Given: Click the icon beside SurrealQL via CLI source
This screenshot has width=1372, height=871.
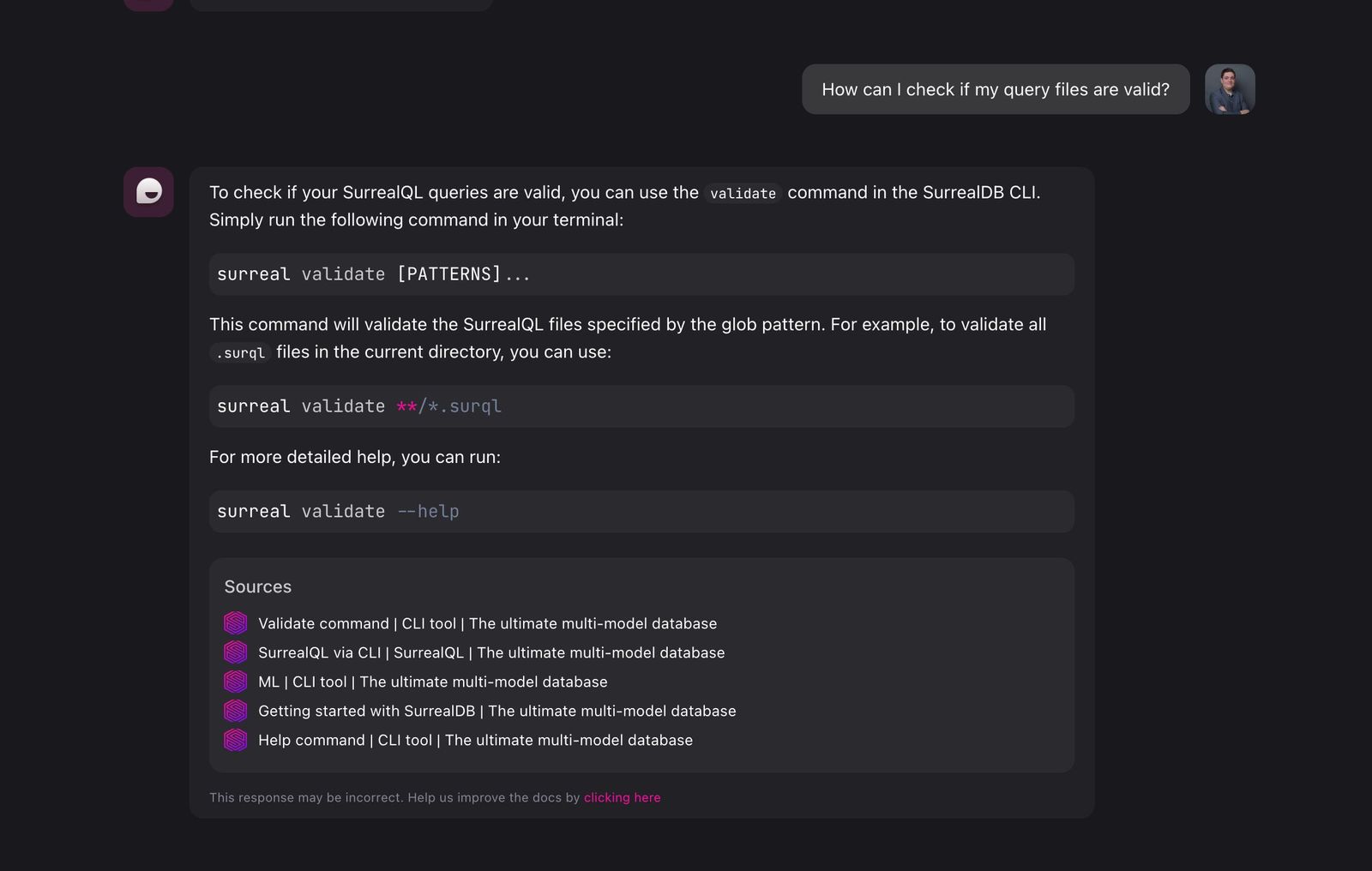Looking at the screenshot, I should click(x=236, y=652).
